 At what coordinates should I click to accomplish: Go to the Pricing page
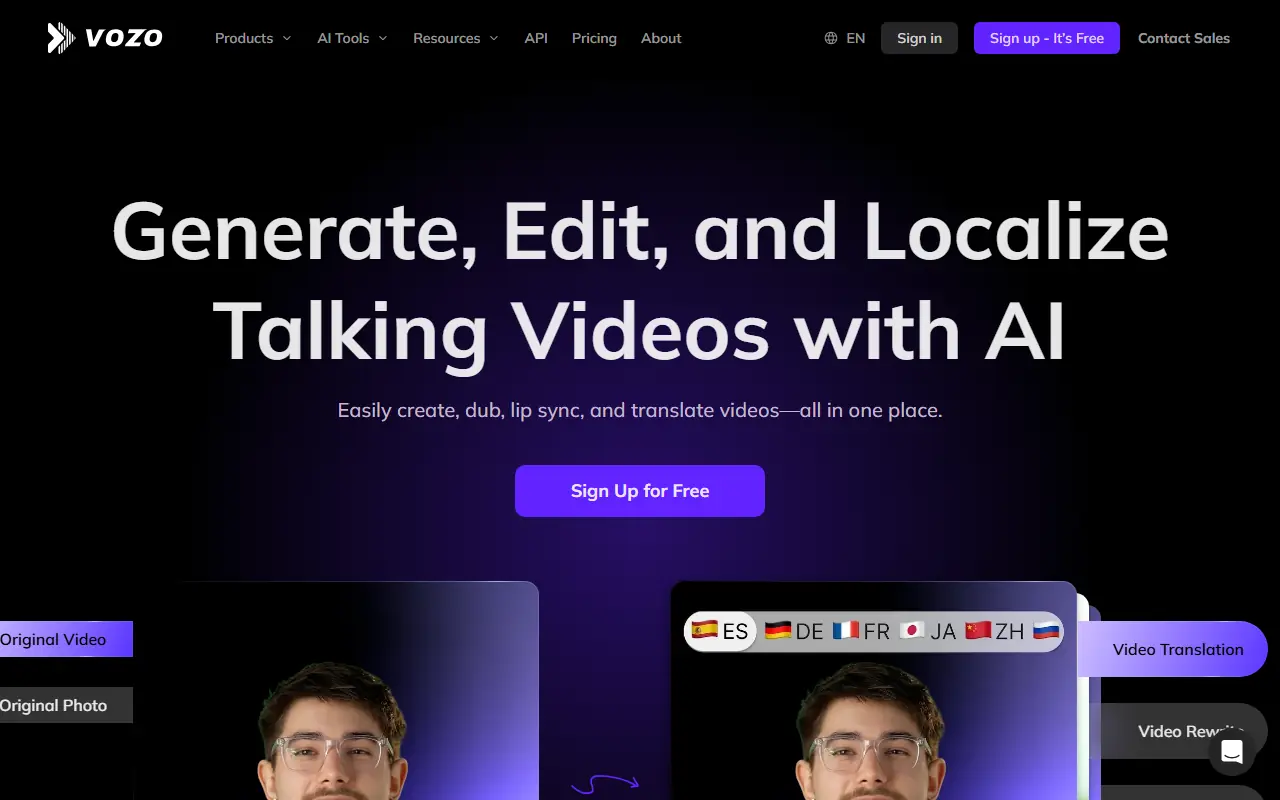(594, 38)
